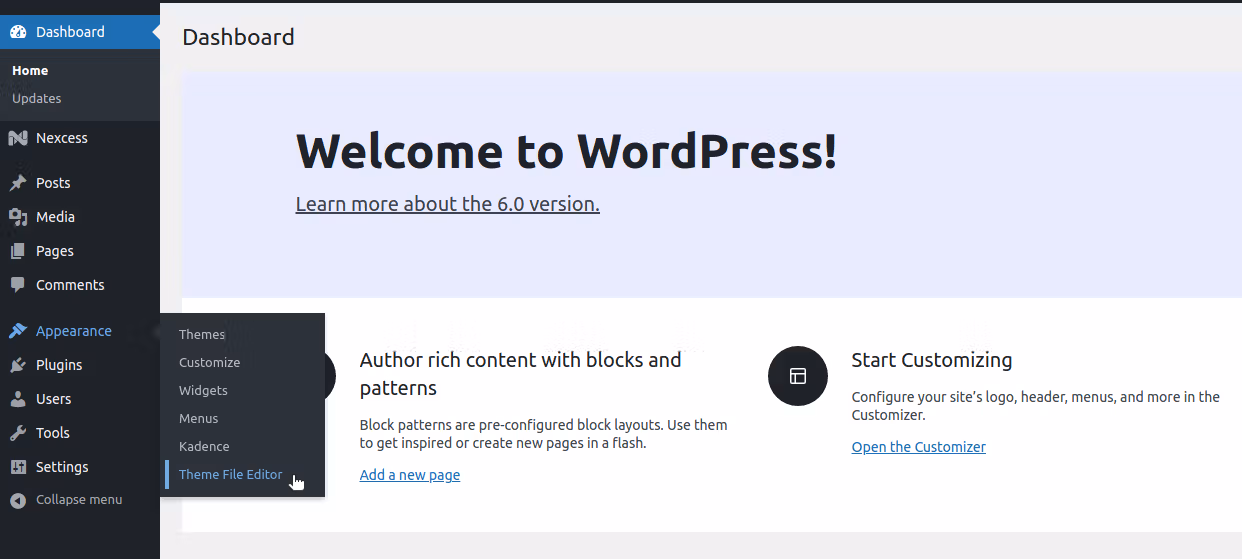The width and height of the screenshot is (1242, 559).
Task: Click the Plugins plug icon
Action: [18, 365]
